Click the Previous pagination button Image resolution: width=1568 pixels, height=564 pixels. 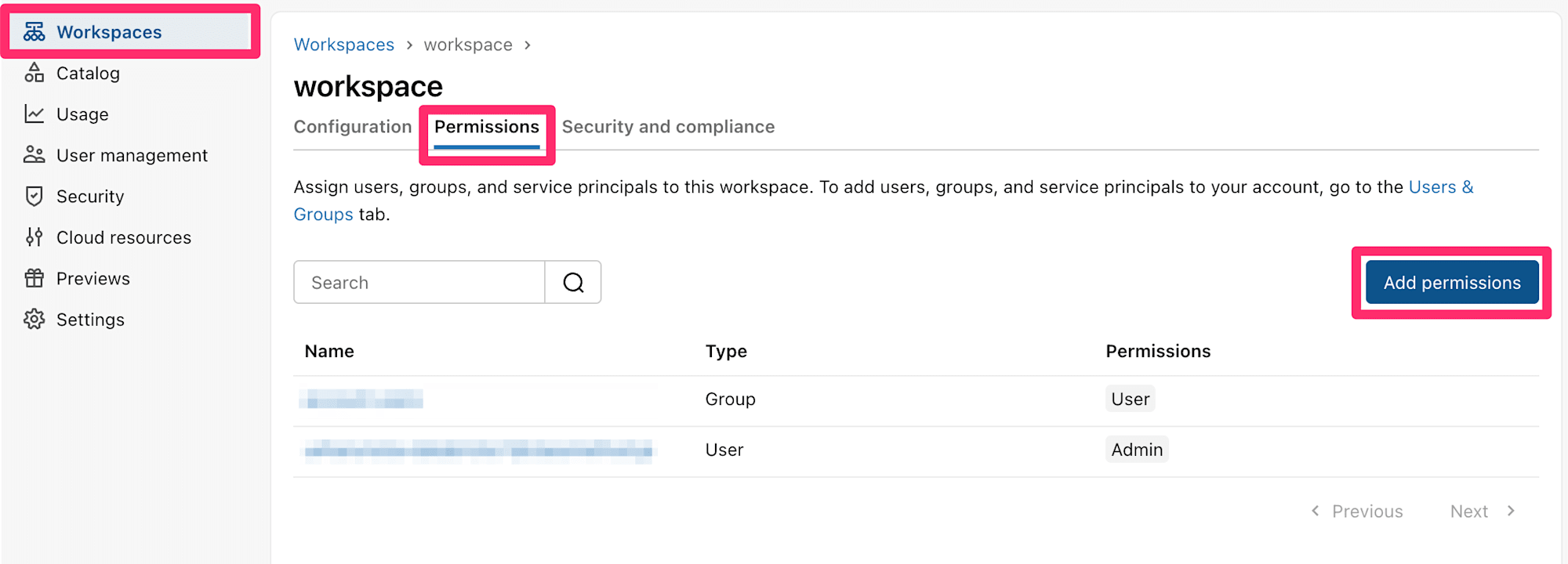click(x=1356, y=511)
